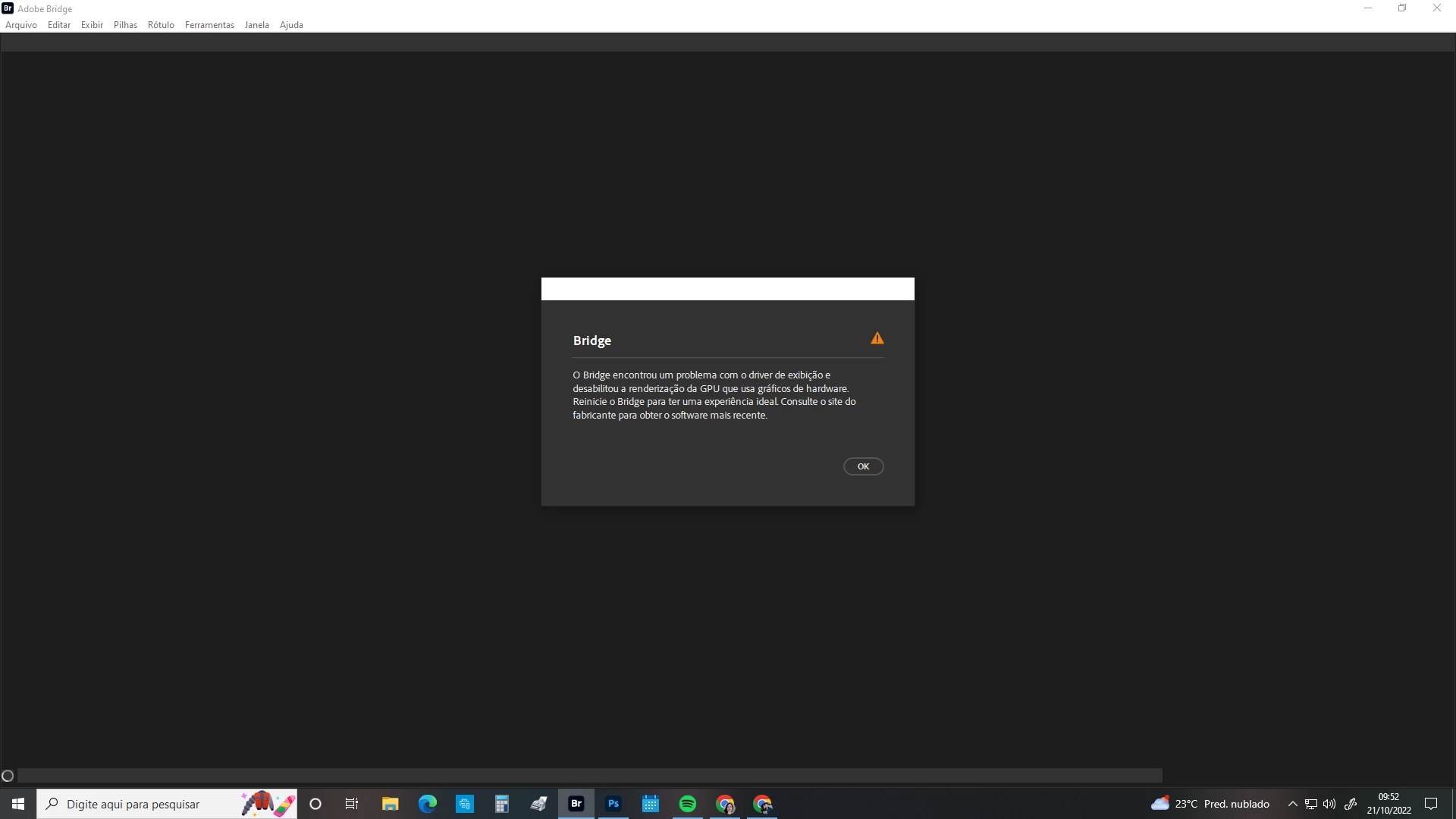Switch to Photoshop from the taskbar
Viewport: 1456px width, 819px height.
613,804
